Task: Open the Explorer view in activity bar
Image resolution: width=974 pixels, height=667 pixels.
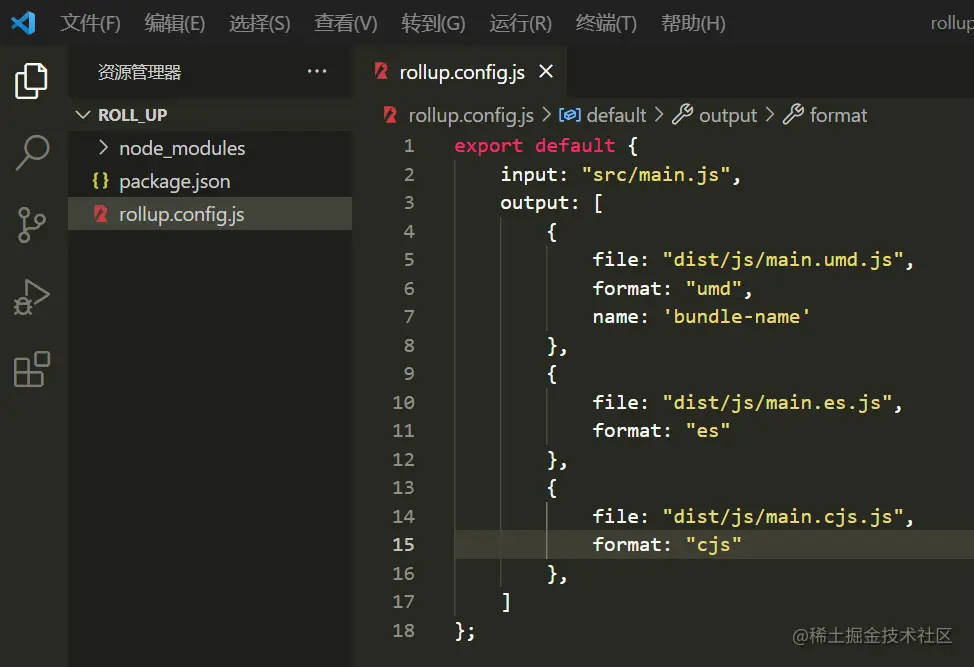Action: [x=31, y=81]
